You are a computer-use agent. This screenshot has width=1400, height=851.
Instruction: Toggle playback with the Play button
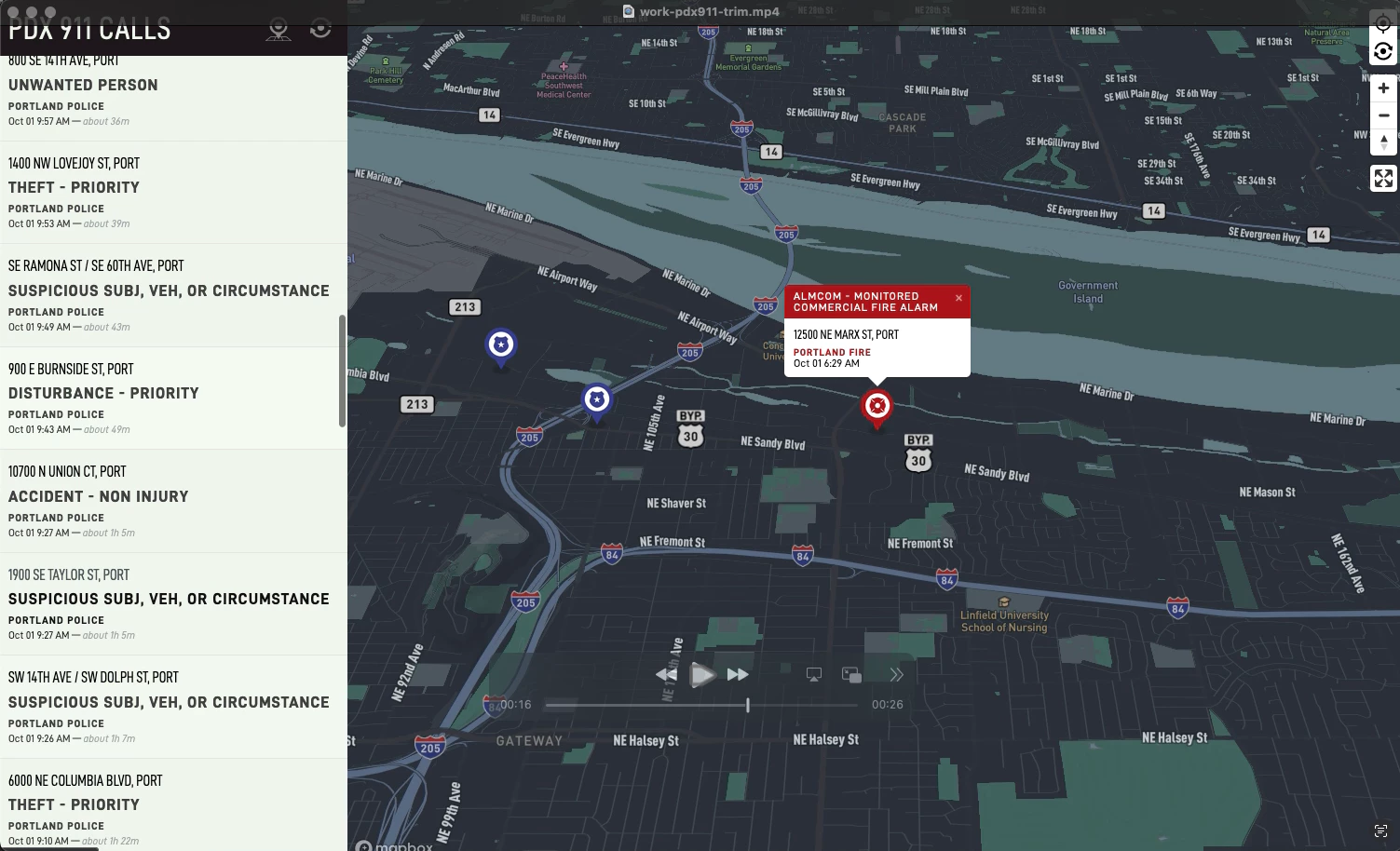[703, 675]
